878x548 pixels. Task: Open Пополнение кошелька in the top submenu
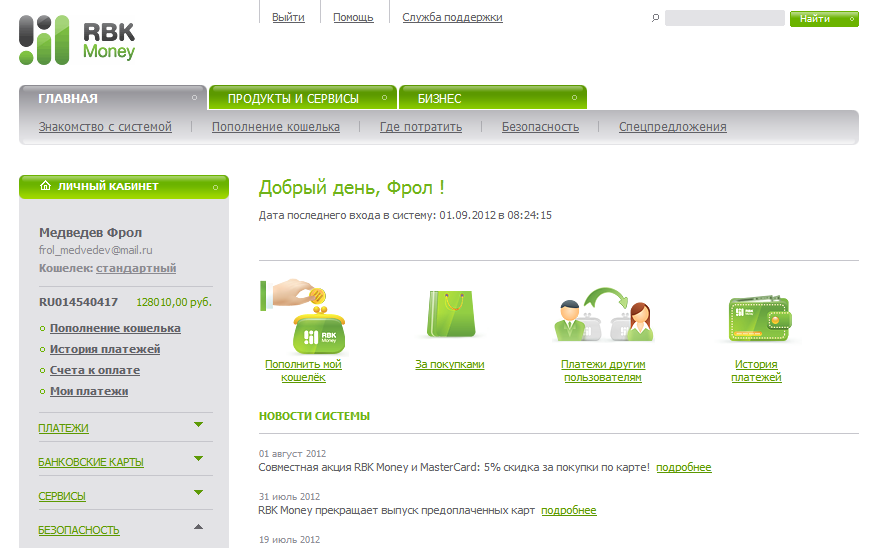pos(275,127)
